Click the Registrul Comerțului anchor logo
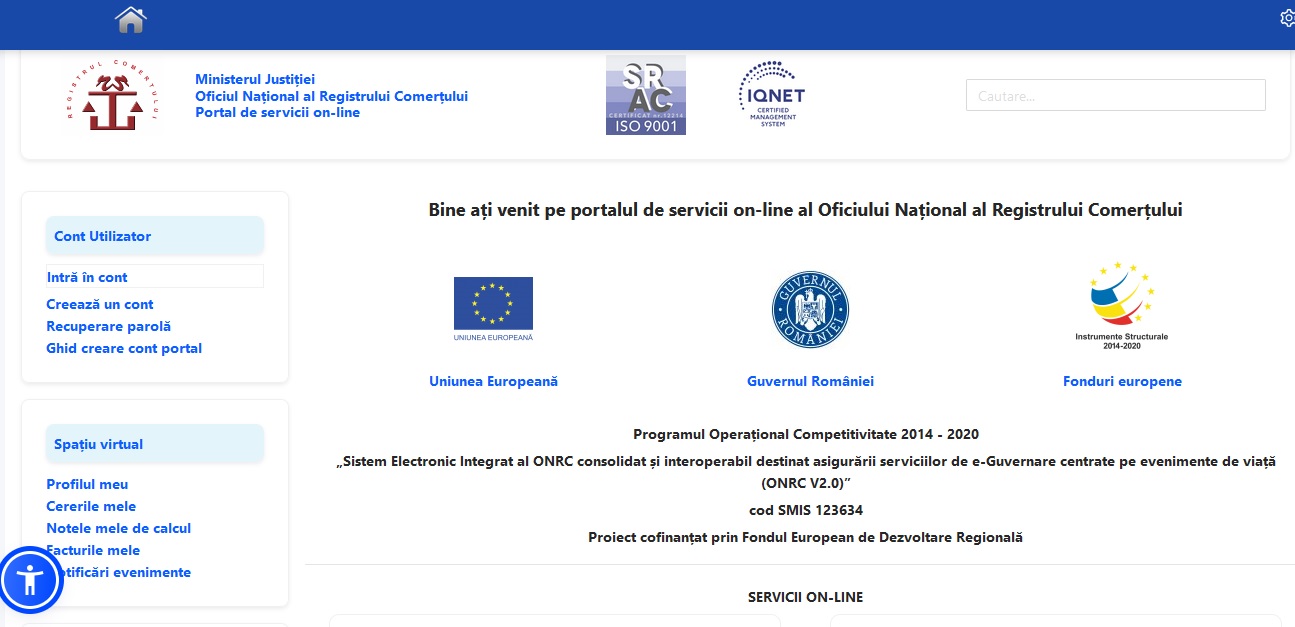 click(x=112, y=95)
